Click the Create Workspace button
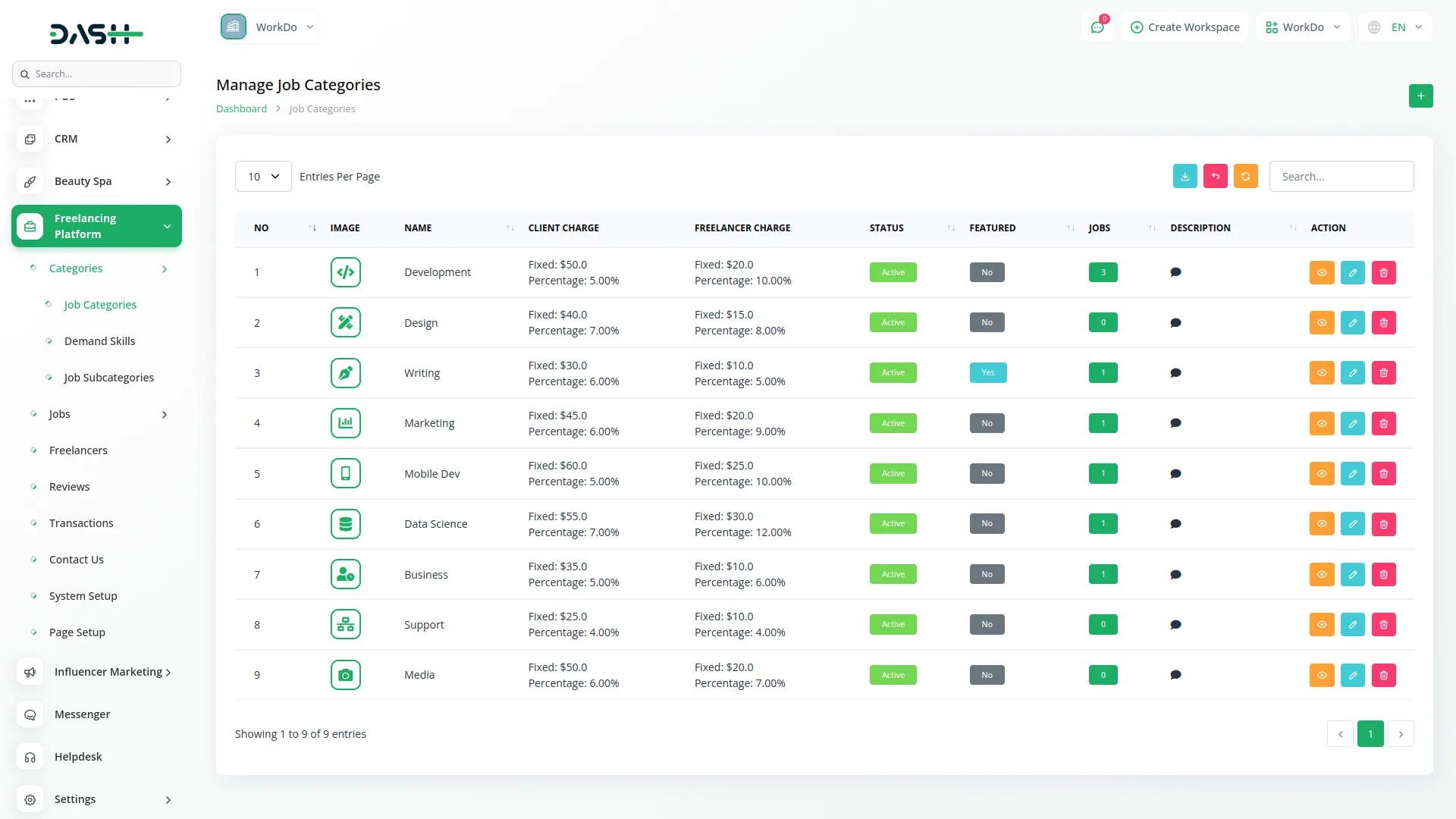1456x819 pixels. (1185, 27)
